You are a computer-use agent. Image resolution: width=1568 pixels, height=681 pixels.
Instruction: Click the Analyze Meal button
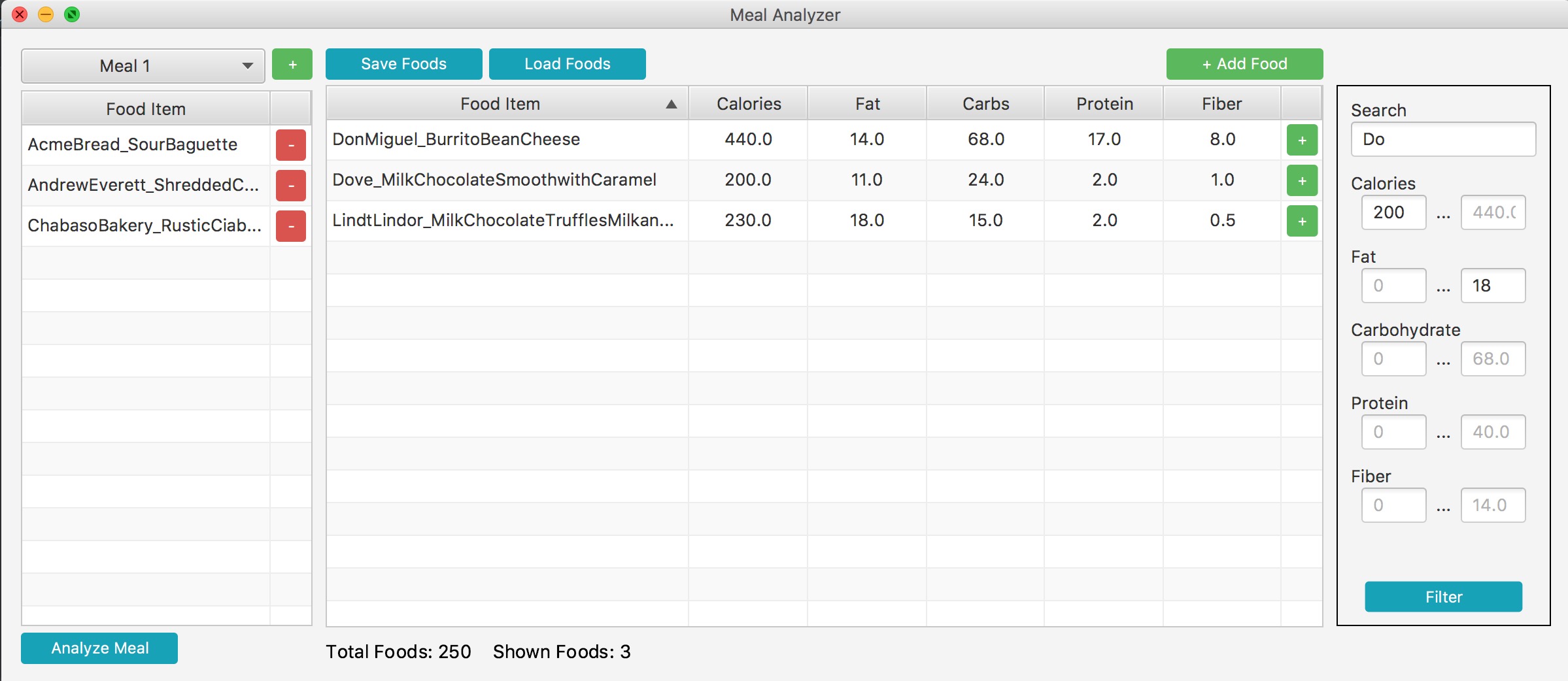tap(99, 648)
